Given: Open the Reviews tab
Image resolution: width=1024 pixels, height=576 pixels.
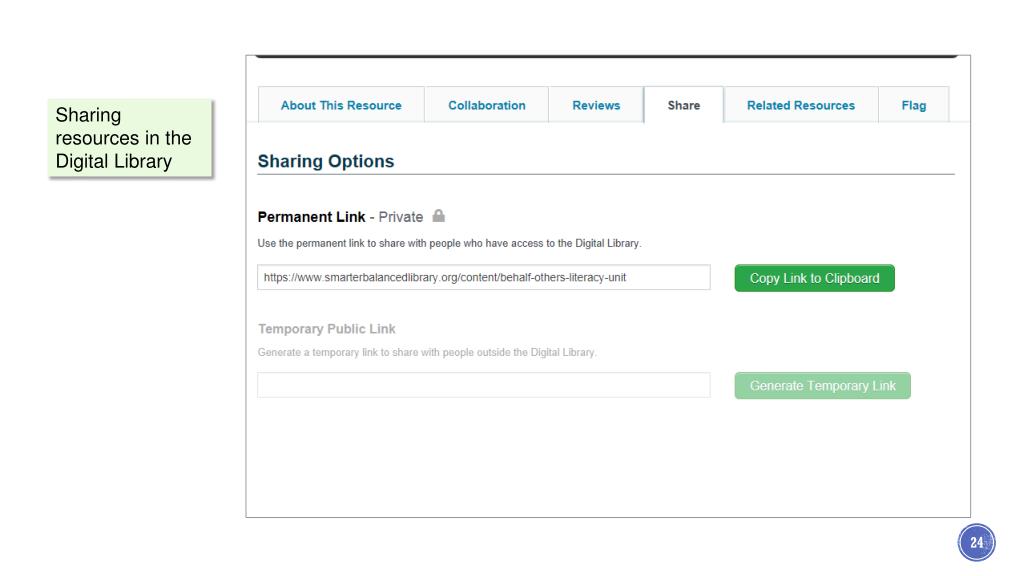Looking at the screenshot, I should click(x=596, y=105).
